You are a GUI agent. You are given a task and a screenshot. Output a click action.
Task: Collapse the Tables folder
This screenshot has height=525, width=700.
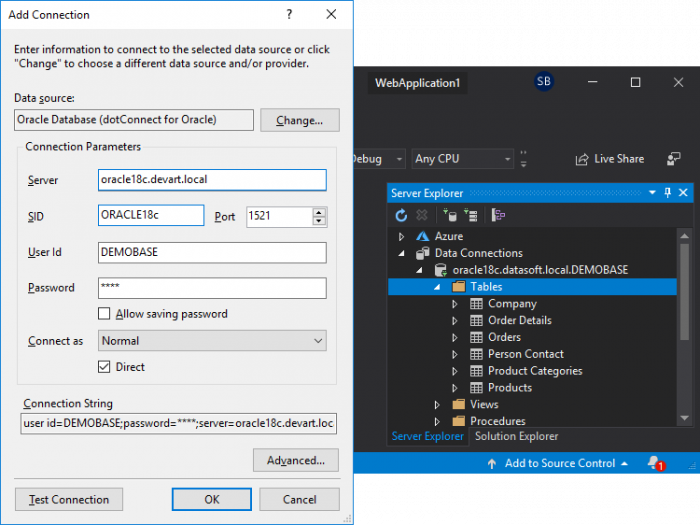[437, 287]
